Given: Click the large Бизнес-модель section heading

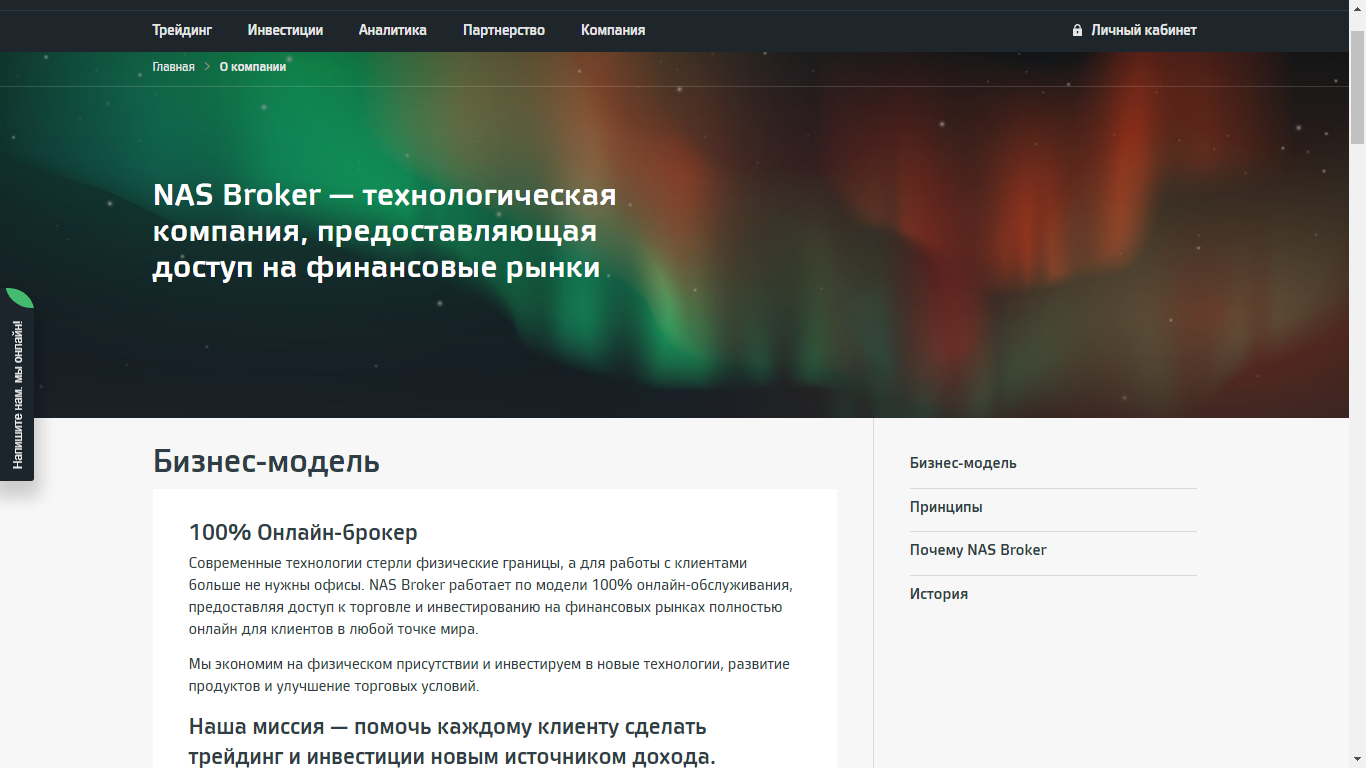Looking at the screenshot, I should coord(266,462).
